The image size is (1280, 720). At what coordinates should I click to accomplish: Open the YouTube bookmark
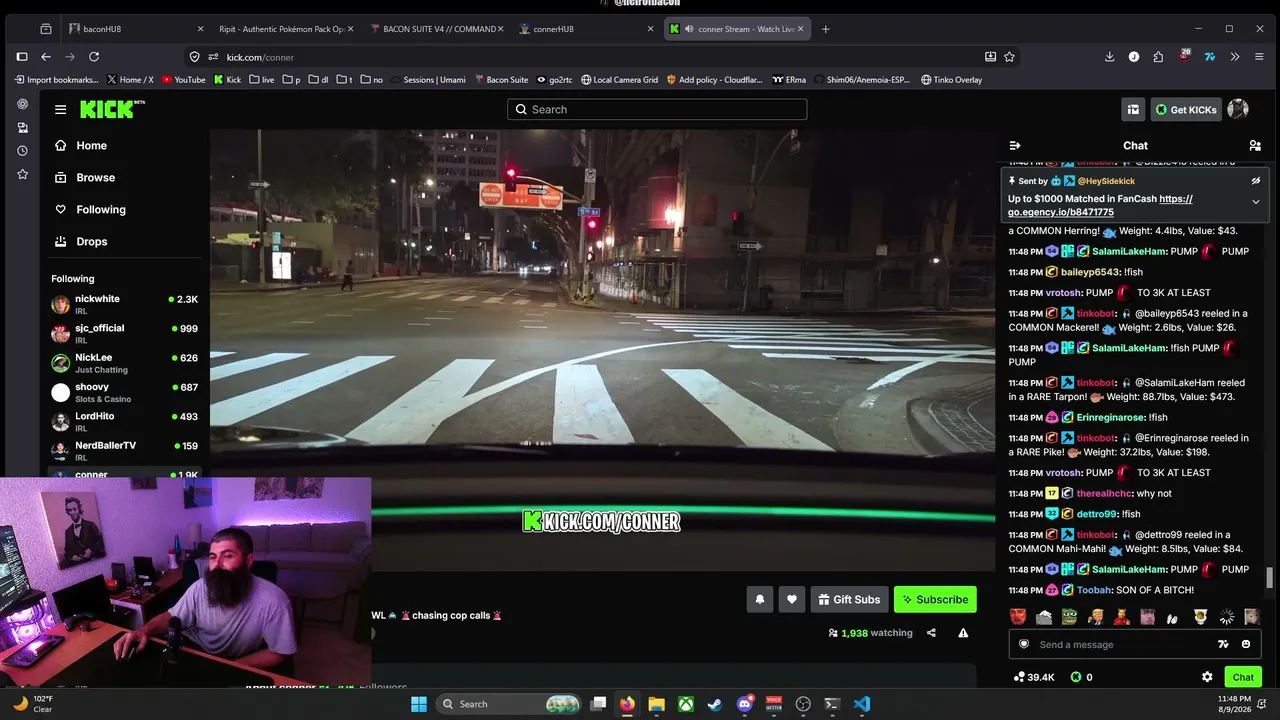[182, 80]
